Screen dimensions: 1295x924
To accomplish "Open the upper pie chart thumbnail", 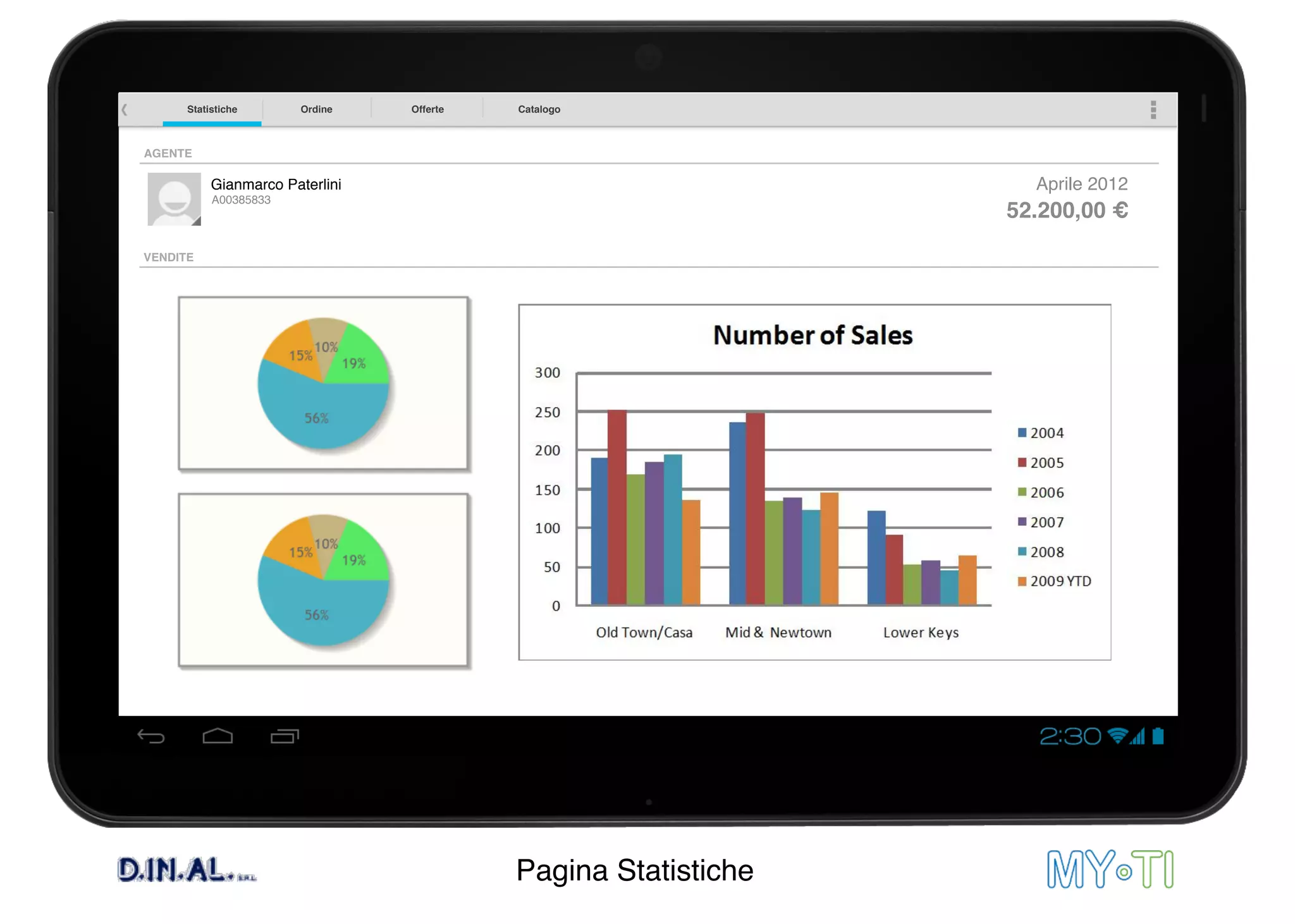I will [x=323, y=383].
